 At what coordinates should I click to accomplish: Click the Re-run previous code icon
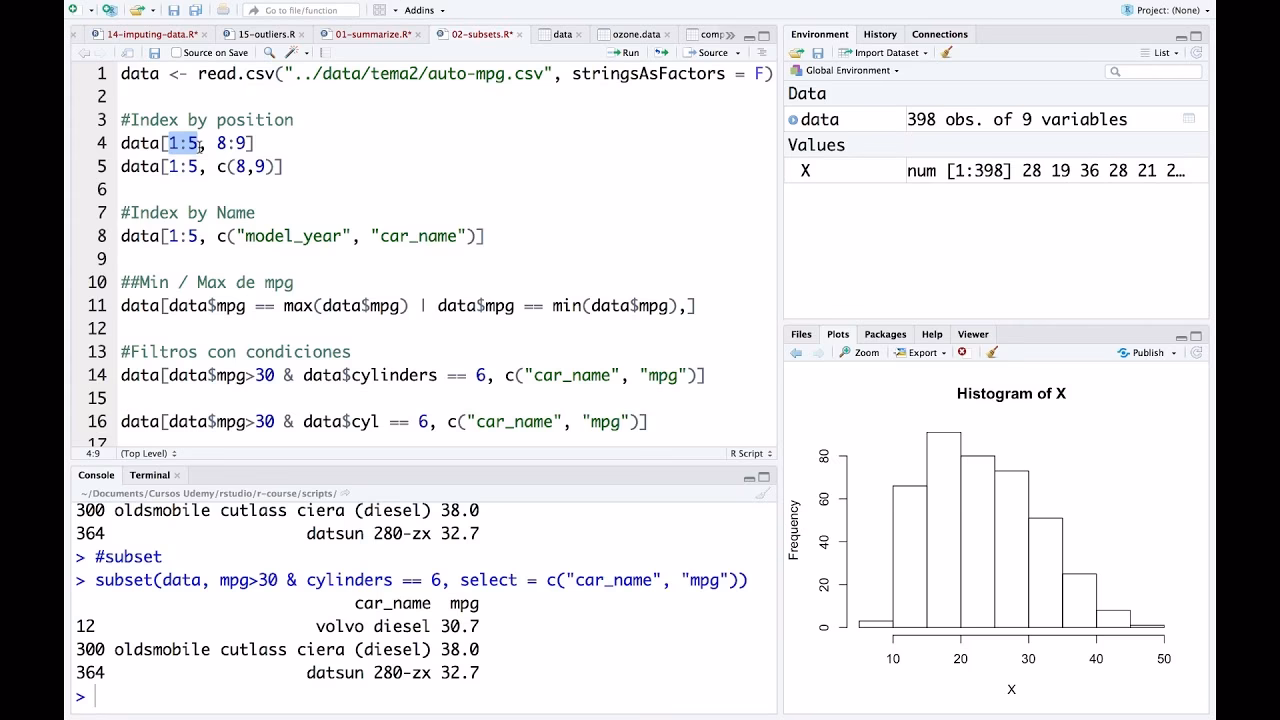tap(661, 53)
